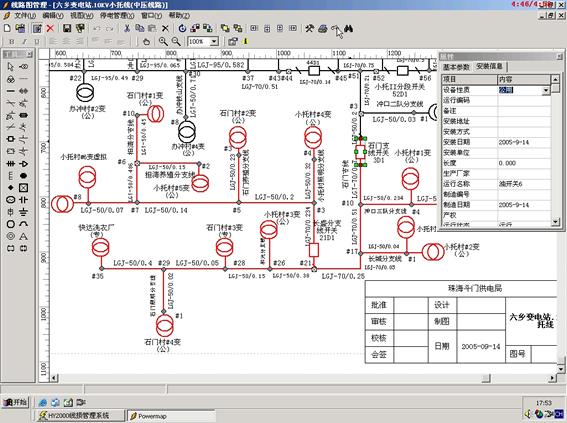This screenshot has width=567, height=423.
Task: Expand the 设备性质 value dropdown arrow
Action: click(546, 90)
